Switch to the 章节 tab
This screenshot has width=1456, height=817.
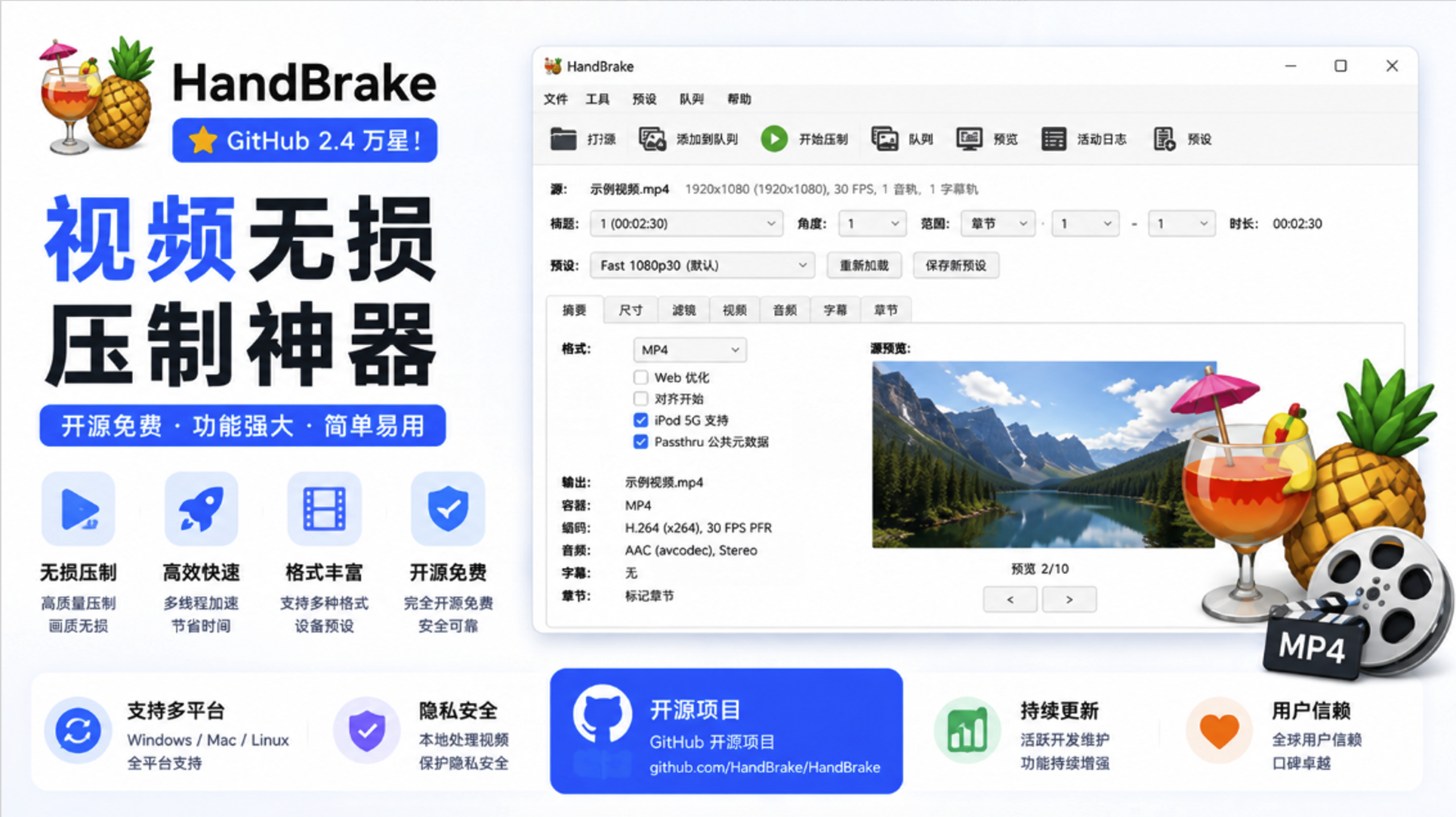pos(886,310)
